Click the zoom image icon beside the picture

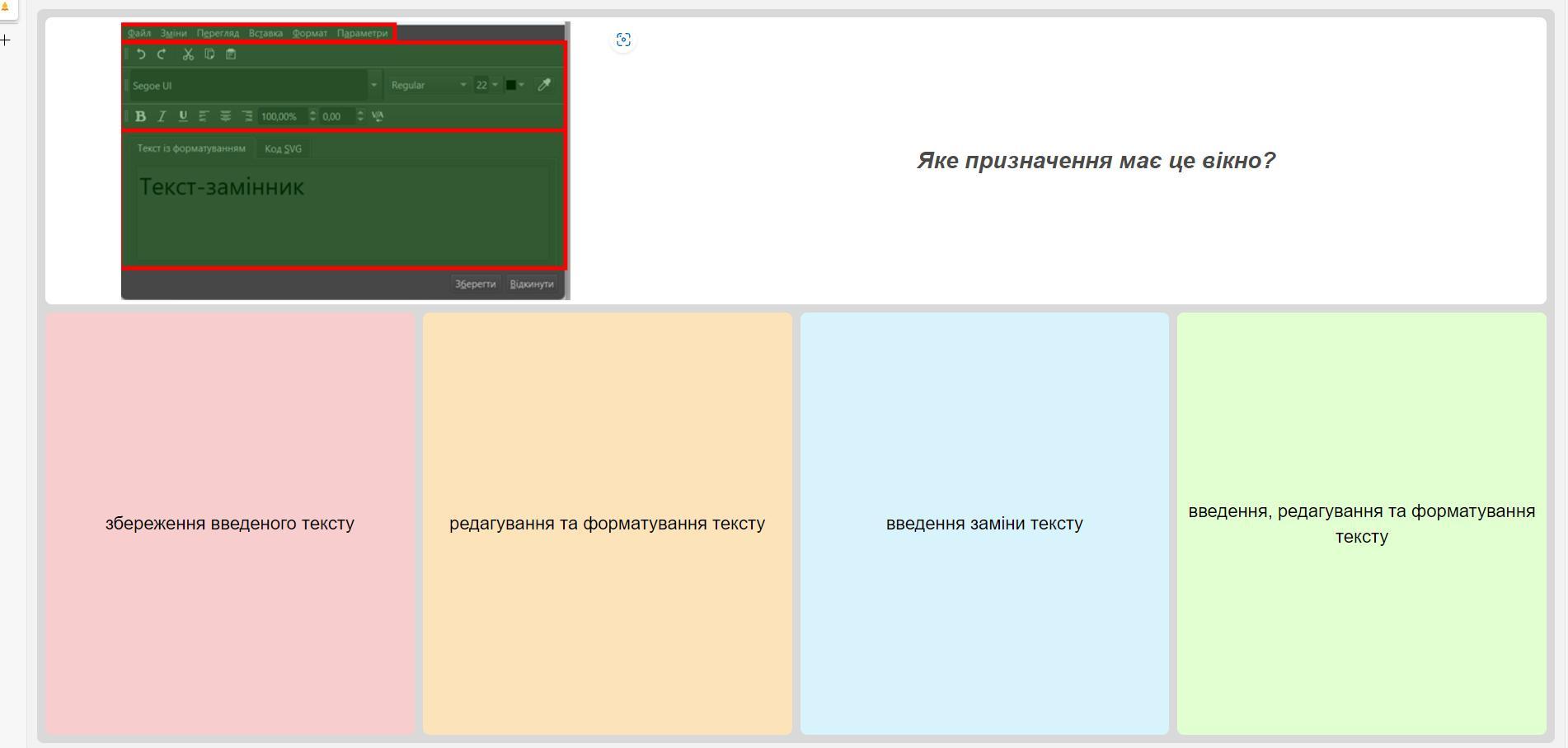(623, 40)
